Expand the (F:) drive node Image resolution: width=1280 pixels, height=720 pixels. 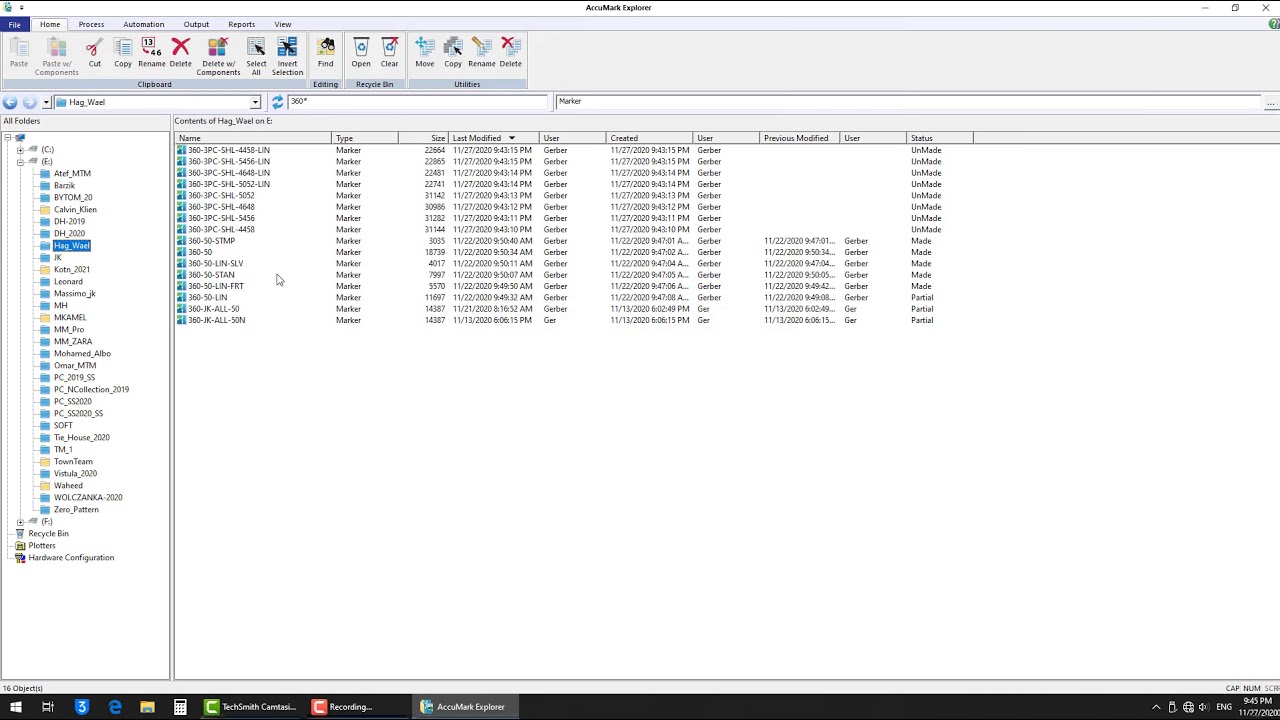point(20,522)
